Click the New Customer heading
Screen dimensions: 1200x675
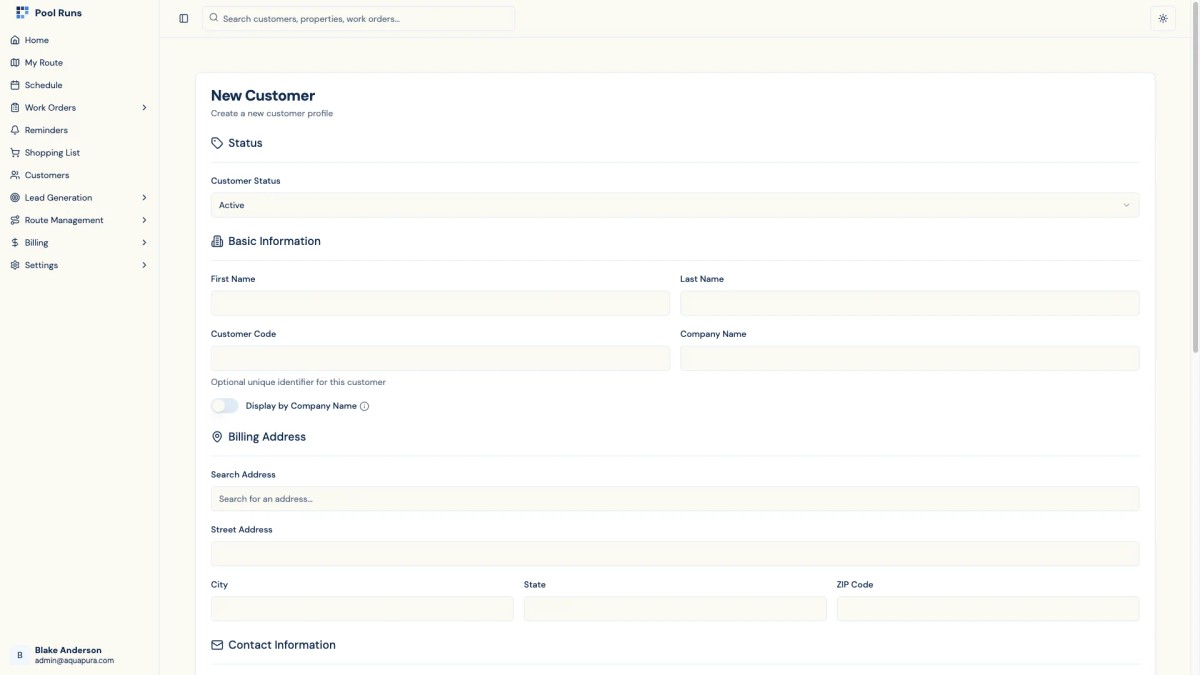pos(263,96)
